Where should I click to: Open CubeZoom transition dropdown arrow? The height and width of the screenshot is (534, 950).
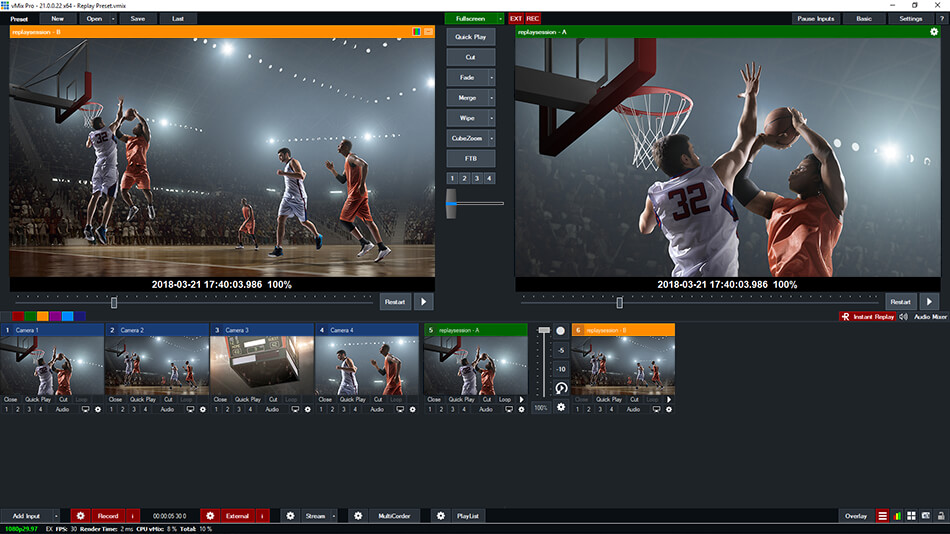click(491, 138)
